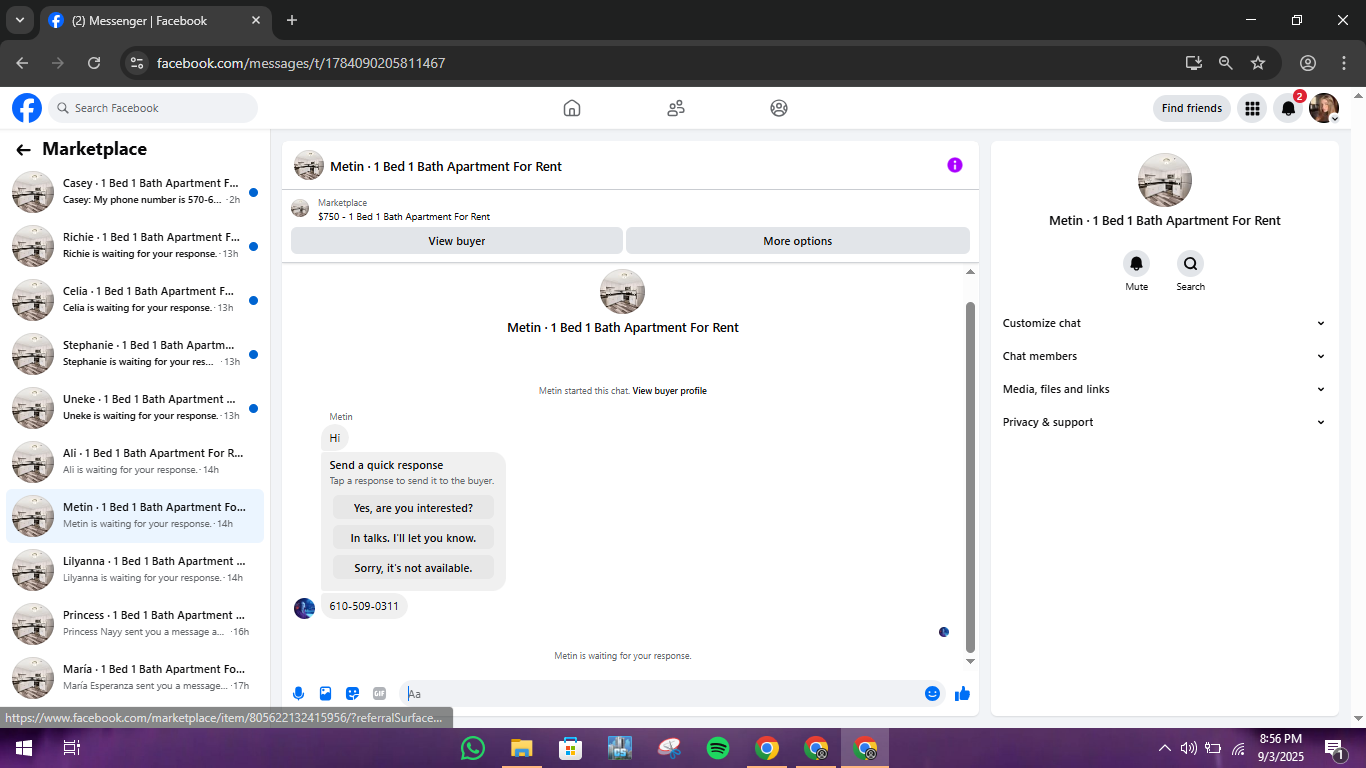Expand the Privacy & support section
The height and width of the screenshot is (768, 1366).
[x=1164, y=422]
